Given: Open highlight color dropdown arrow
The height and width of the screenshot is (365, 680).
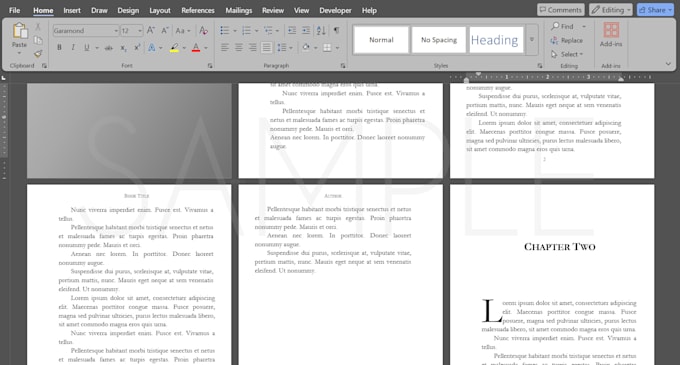Looking at the screenshot, I should [x=184, y=48].
